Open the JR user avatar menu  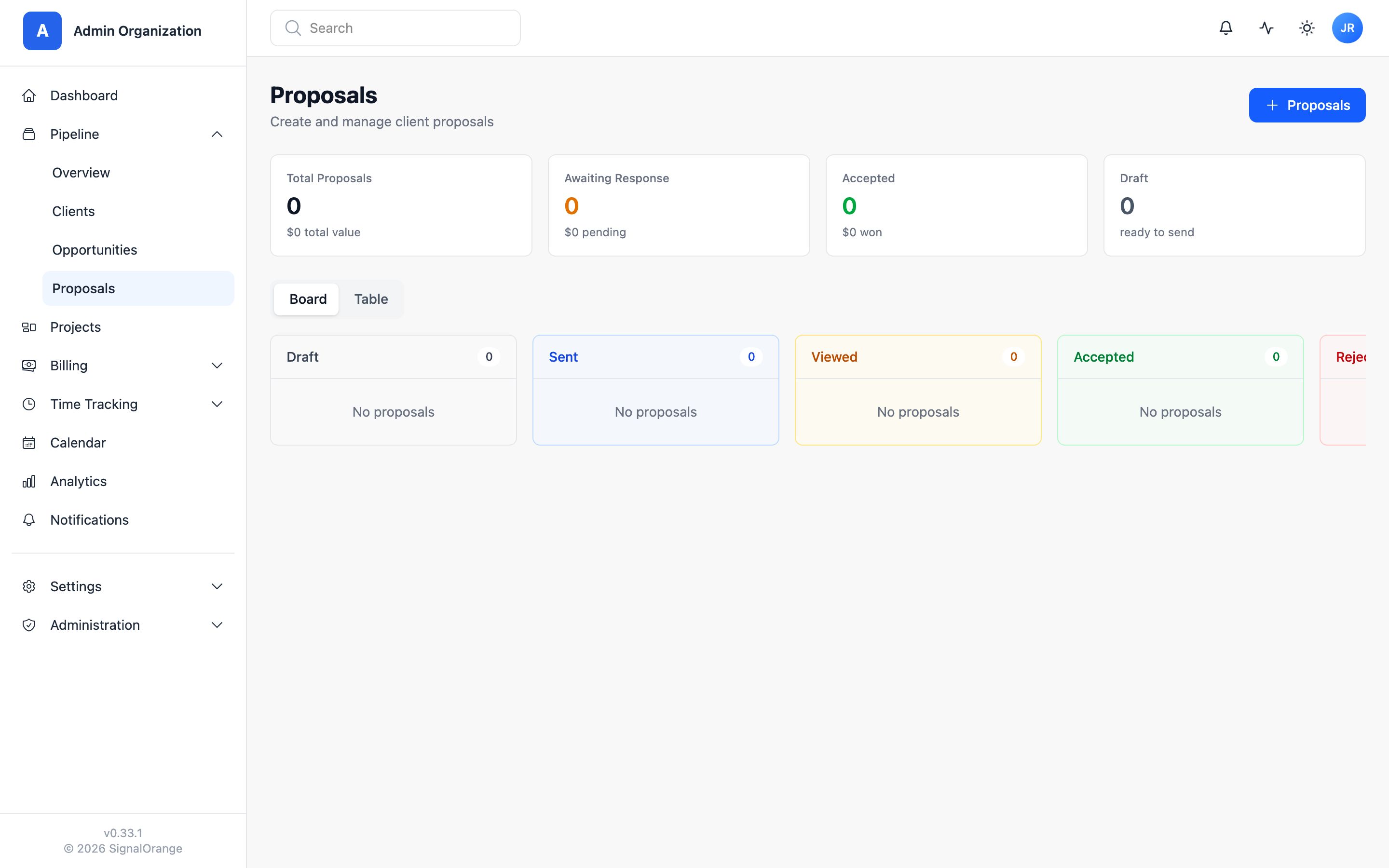tap(1347, 28)
